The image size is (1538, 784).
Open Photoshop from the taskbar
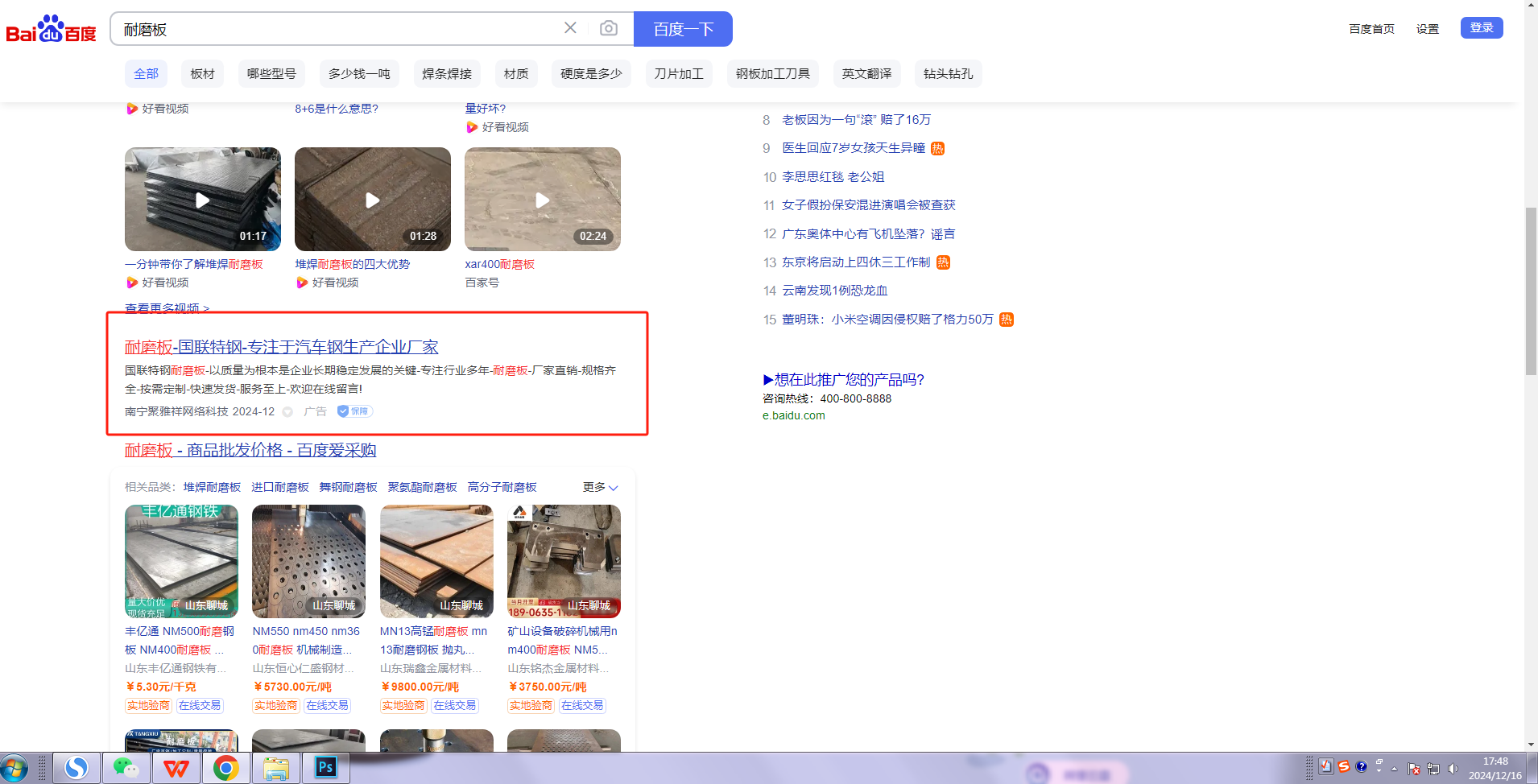(326, 768)
